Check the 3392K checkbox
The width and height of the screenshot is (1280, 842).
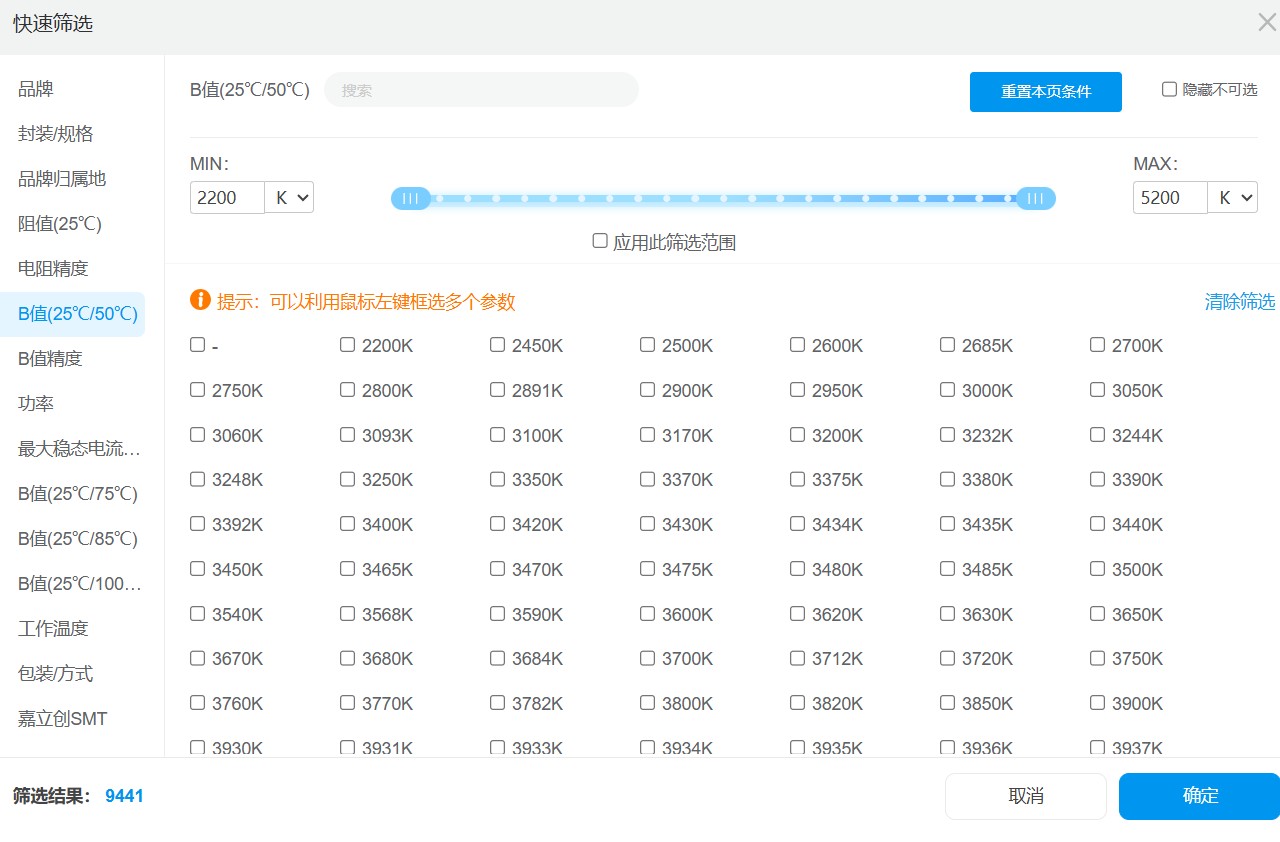(197, 524)
